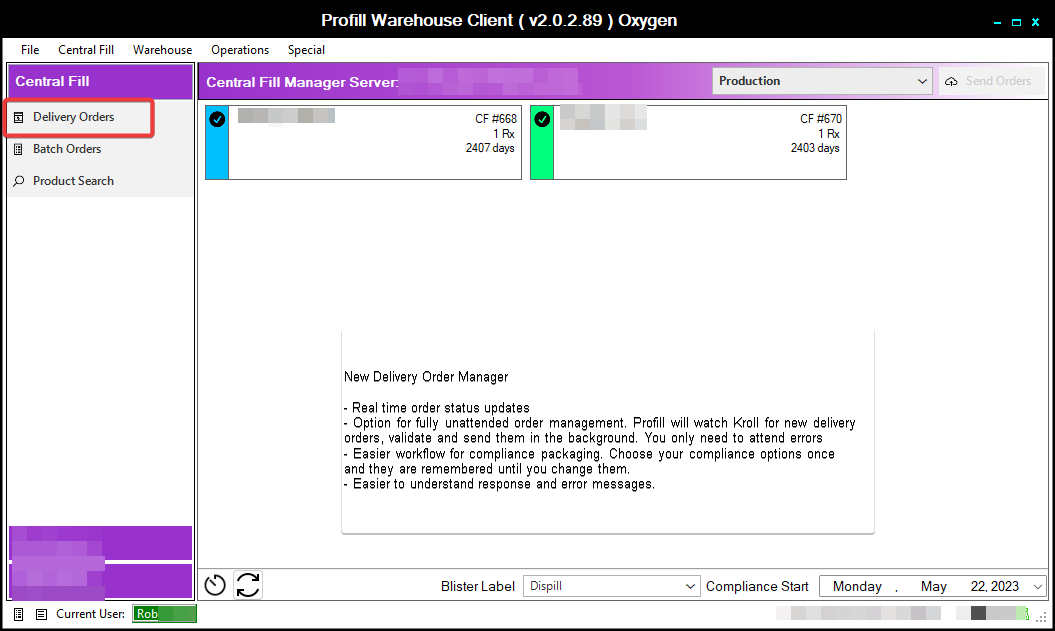Click the 22, 2023 date portion
1055x631 pixels.
(x=994, y=587)
